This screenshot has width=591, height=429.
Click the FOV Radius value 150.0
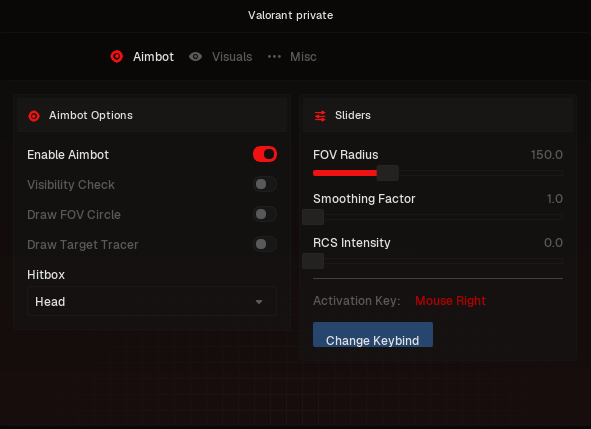(547, 155)
